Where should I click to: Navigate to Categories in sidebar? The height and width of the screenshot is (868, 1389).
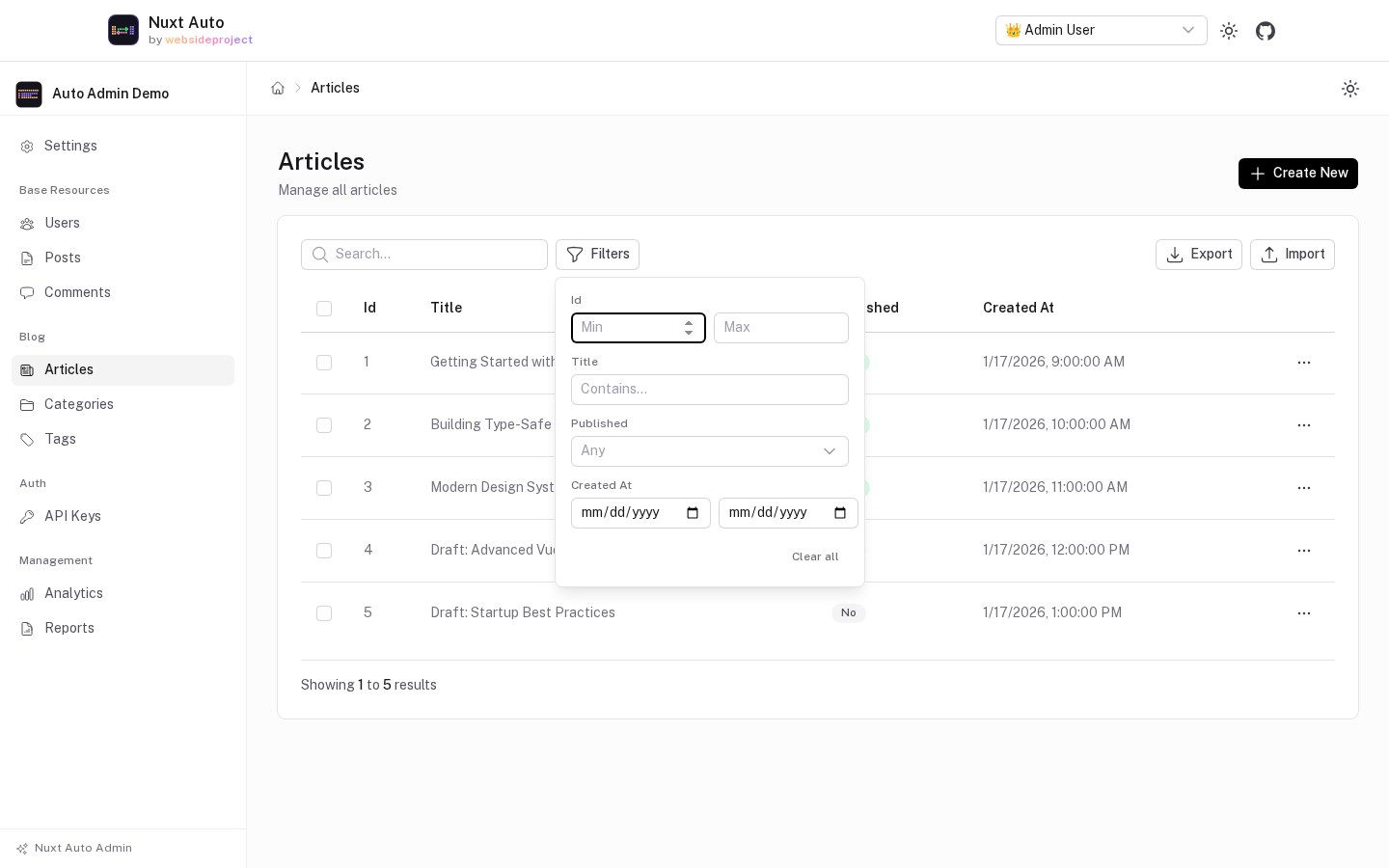123,405
